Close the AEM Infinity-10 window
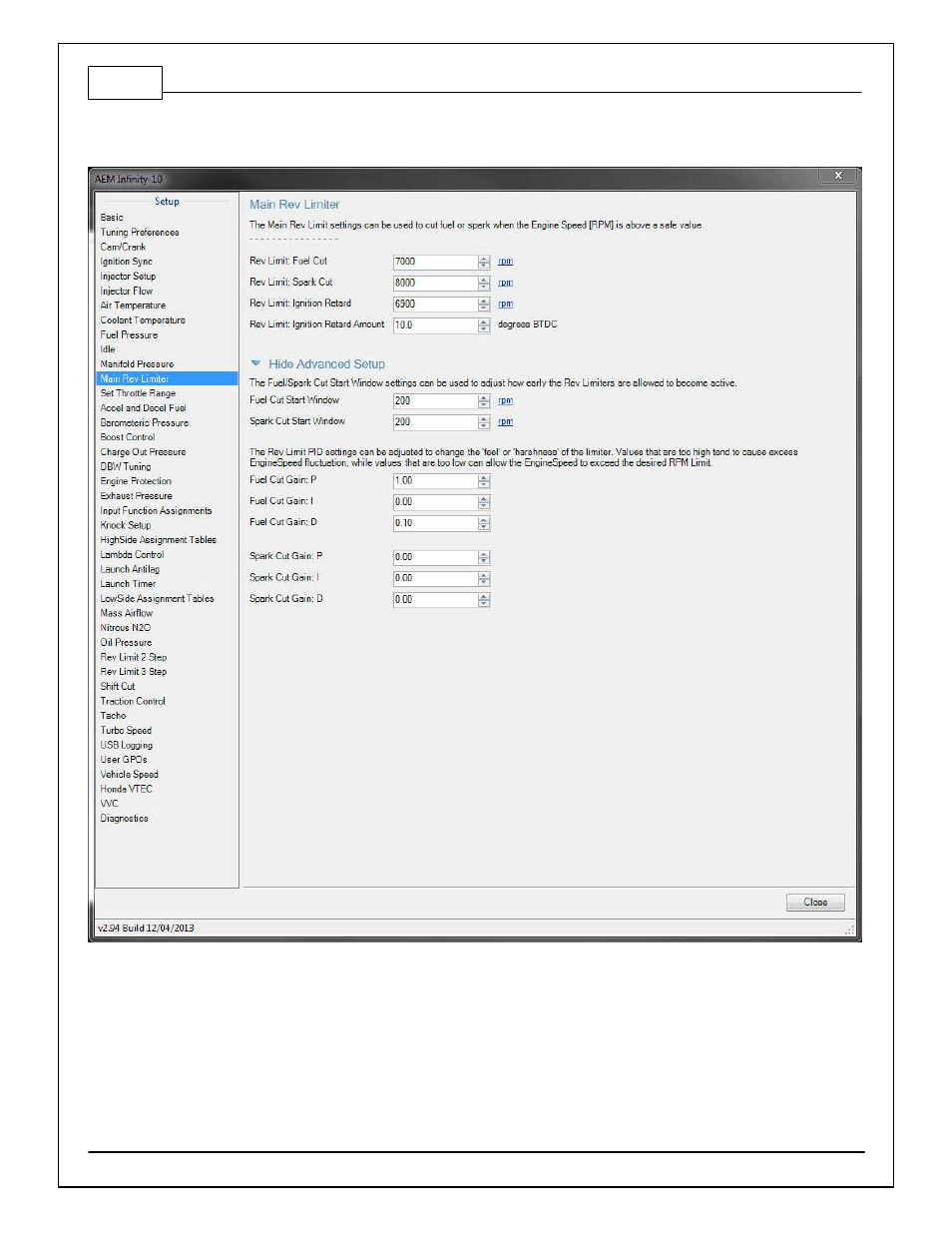This screenshot has width=952, height=1233. click(x=838, y=176)
